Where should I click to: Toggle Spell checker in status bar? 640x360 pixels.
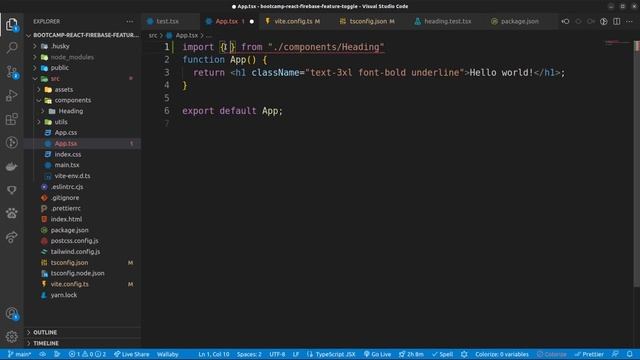click(442, 354)
